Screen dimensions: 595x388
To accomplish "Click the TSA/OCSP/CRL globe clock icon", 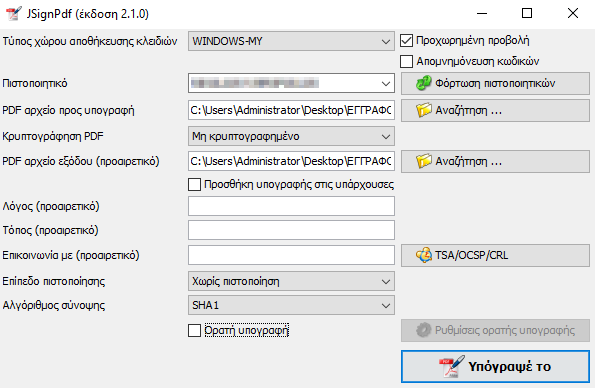I will point(423,255).
